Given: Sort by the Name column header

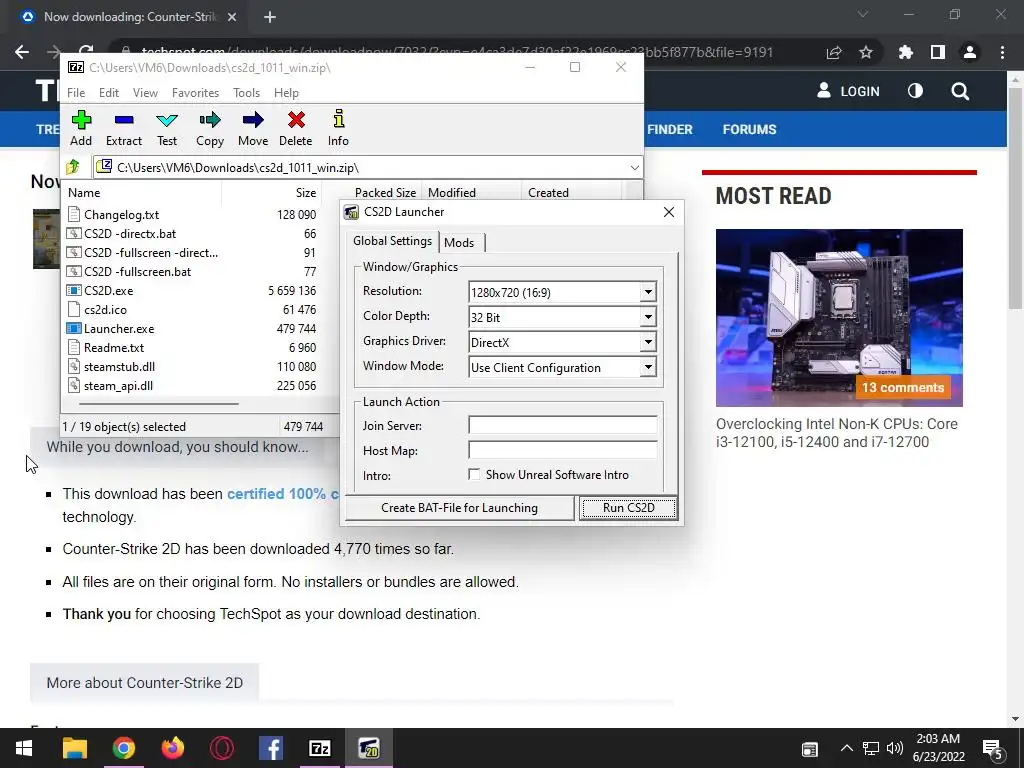Looking at the screenshot, I should click(142, 193).
